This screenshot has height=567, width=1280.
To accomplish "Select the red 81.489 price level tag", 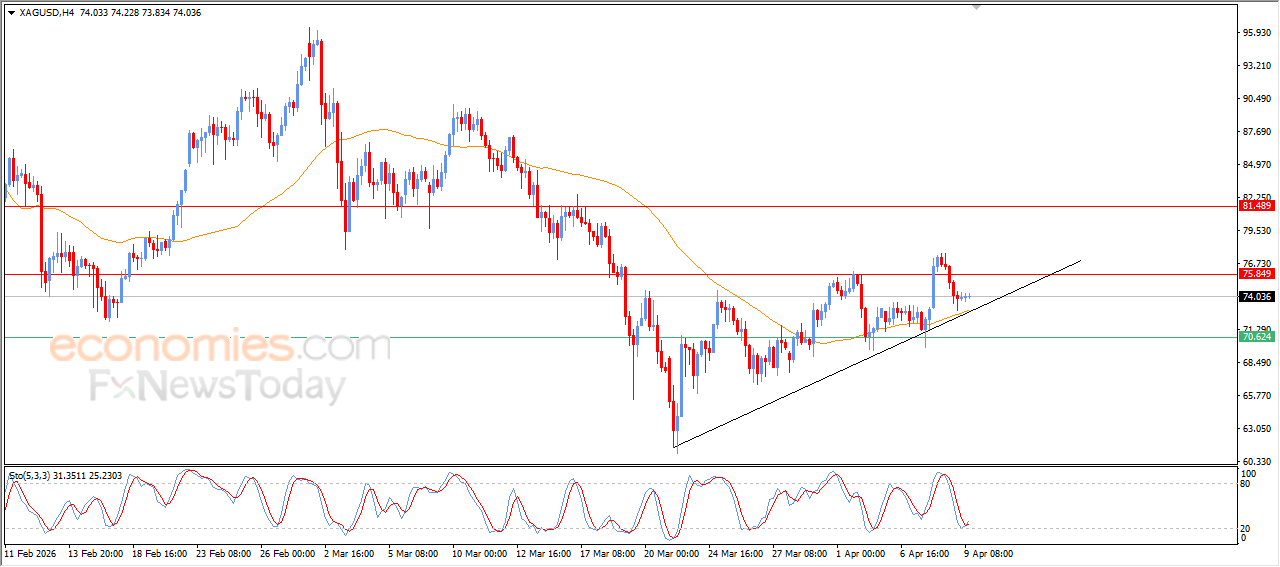I will 1256,206.
